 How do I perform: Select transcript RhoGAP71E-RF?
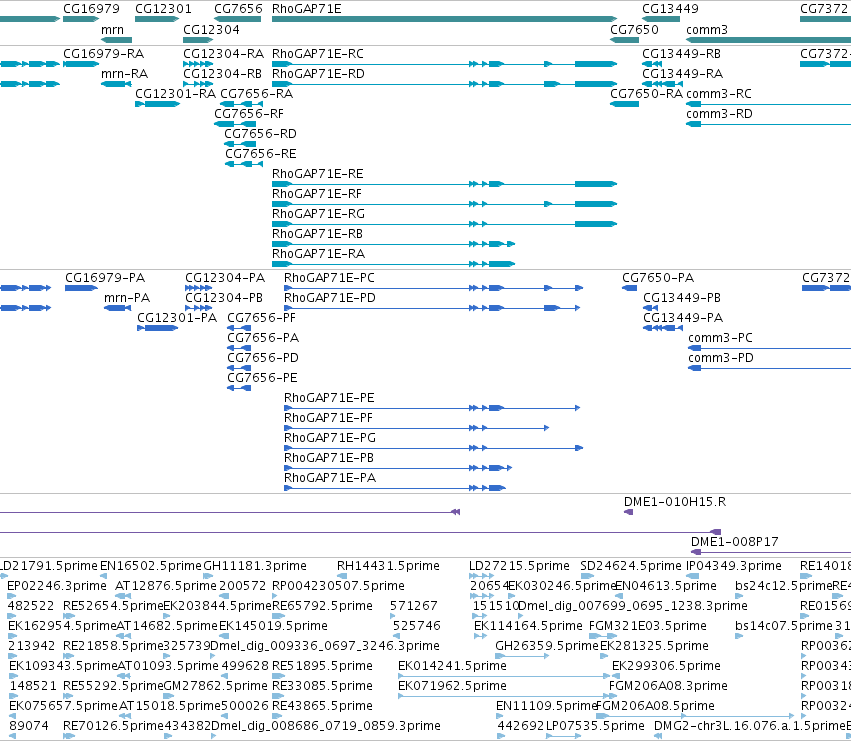click(316, 194)
